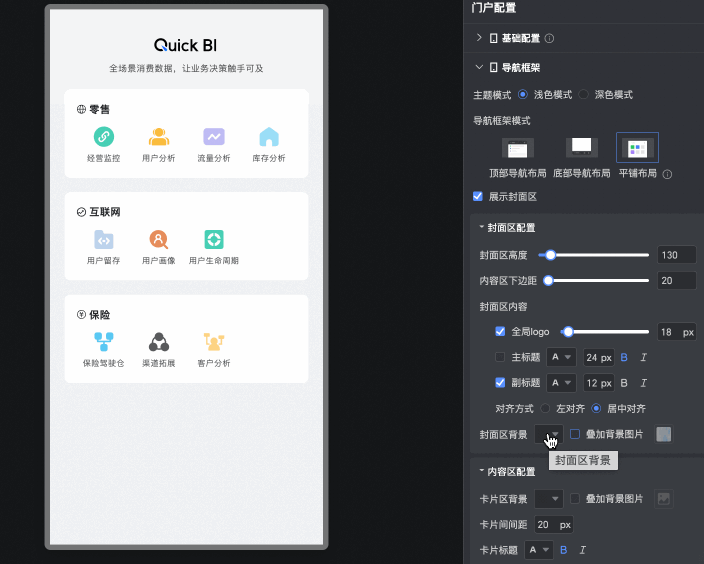Click the 互联网 card heading
704x564 pixels.
tap(105, 212)
